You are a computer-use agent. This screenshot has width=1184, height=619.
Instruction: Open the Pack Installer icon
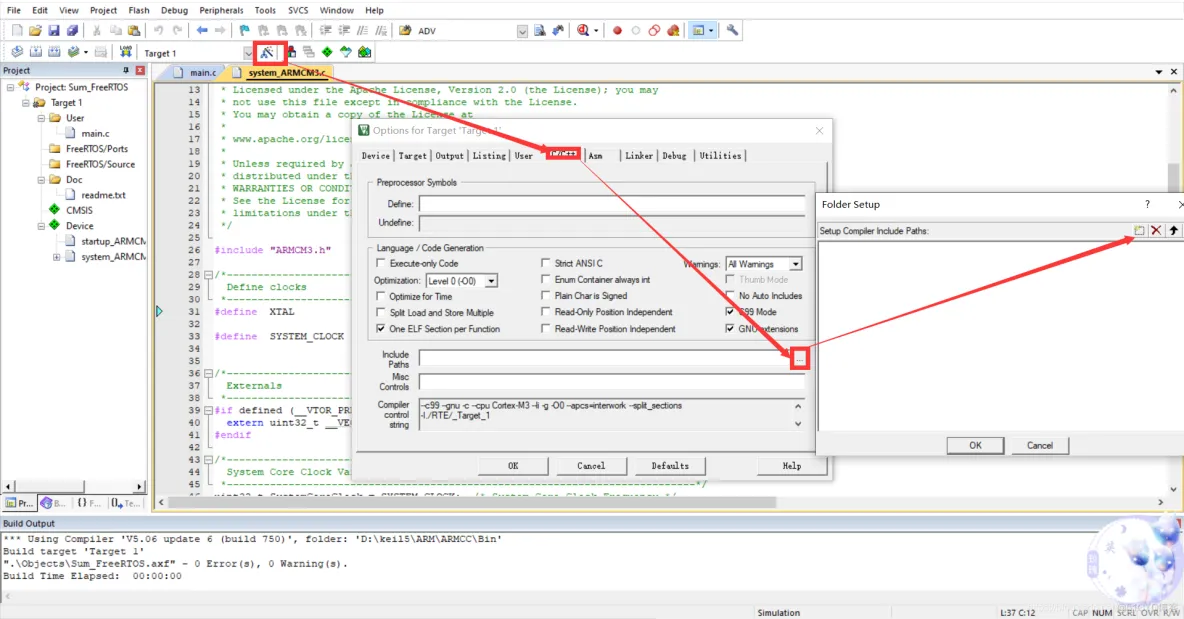pos(365,52)
